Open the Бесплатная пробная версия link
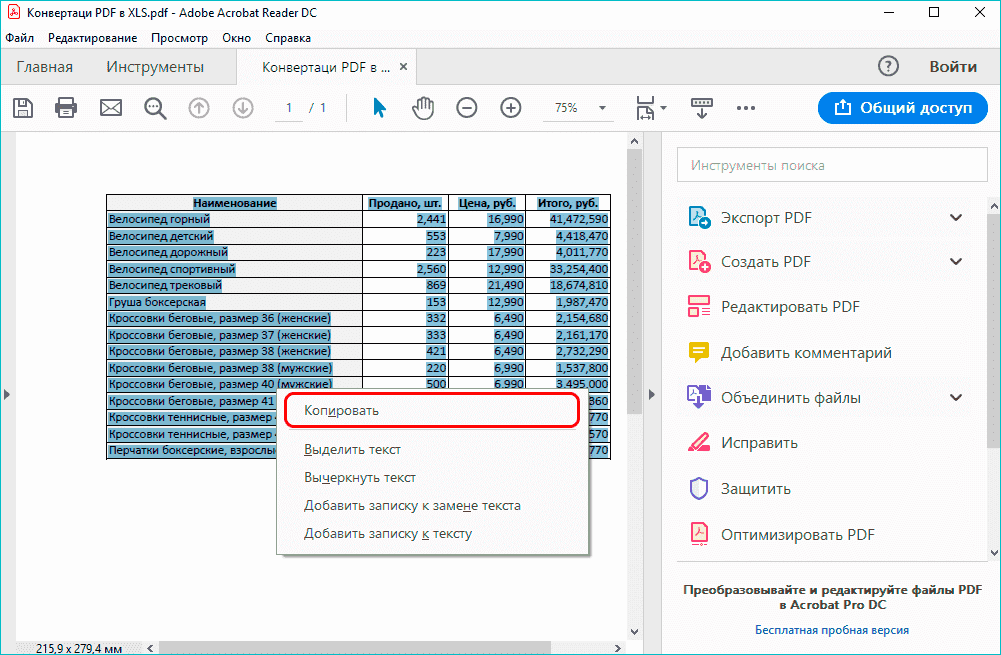The width and height of the screenshot is (1001, 655). 831,629
